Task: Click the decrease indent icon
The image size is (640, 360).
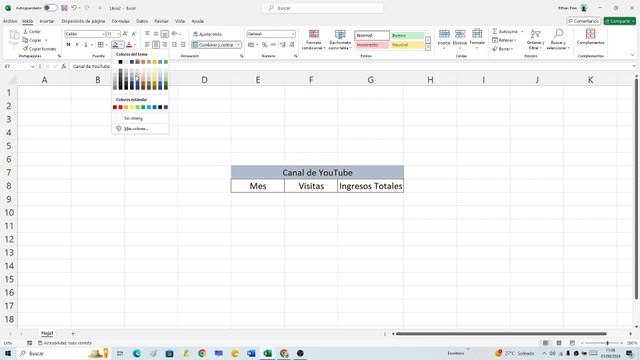Action: (174, 44)
